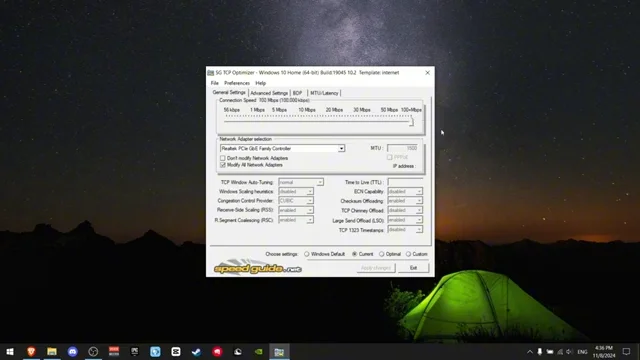The image size is (640, 360).
Task: Uncheck Modify All Network Adapters
Action: tap(222, 165)
